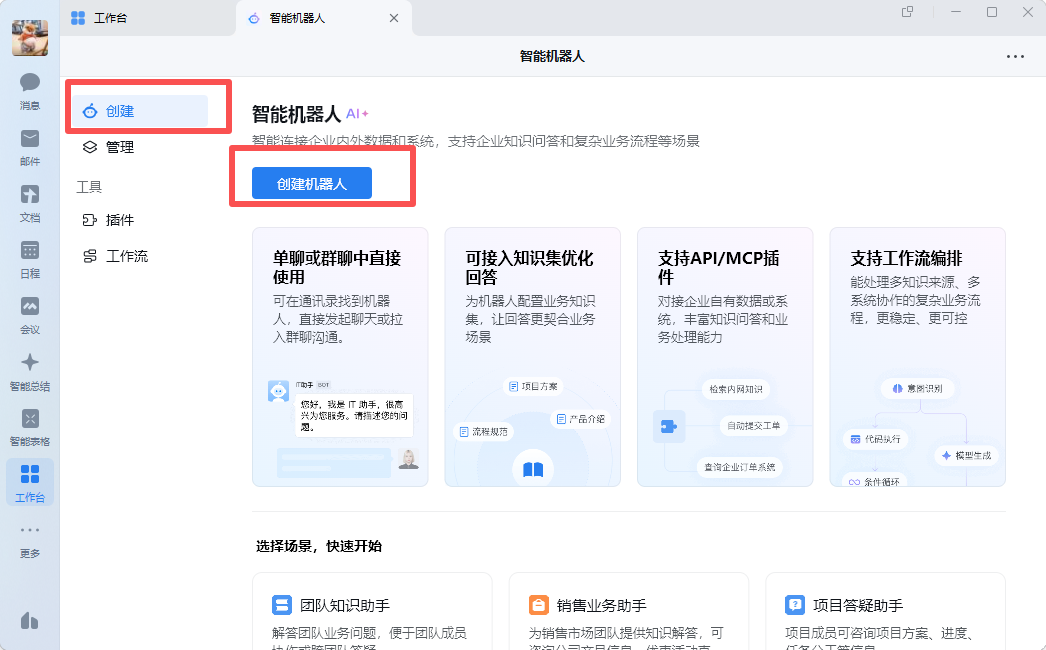1046x650 pixels.
Task: Open the three-dots menu beside title
Action: [1015, 57]
